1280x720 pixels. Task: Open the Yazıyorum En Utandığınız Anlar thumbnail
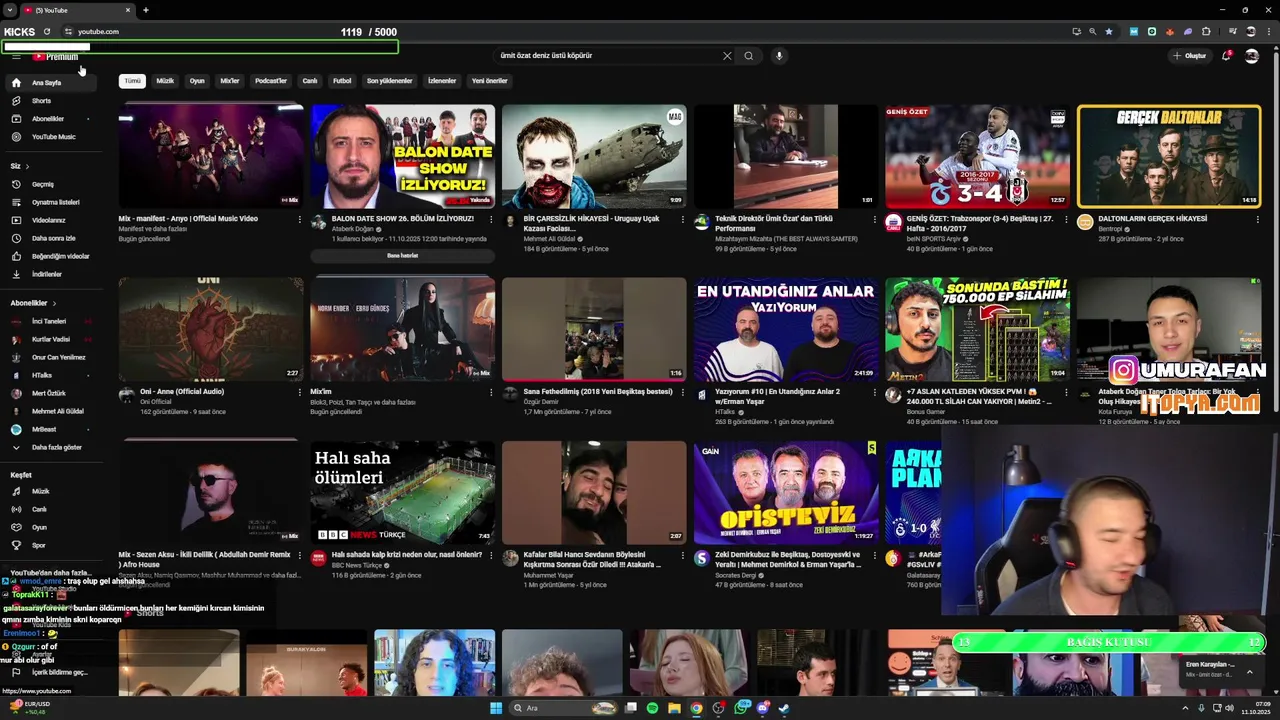click(x=785, y=330)
